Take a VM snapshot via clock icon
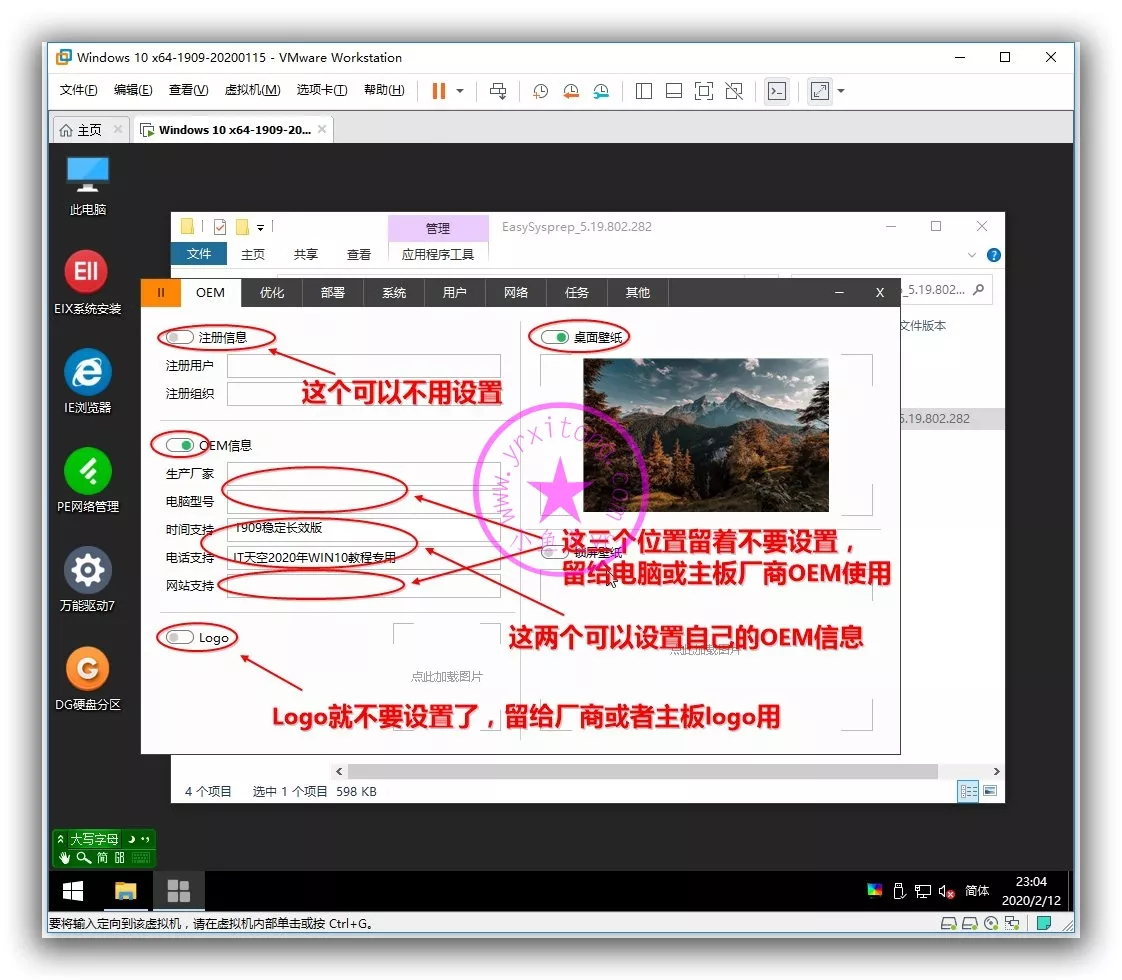Screen dimensions: 1122x980 [540, 91]
